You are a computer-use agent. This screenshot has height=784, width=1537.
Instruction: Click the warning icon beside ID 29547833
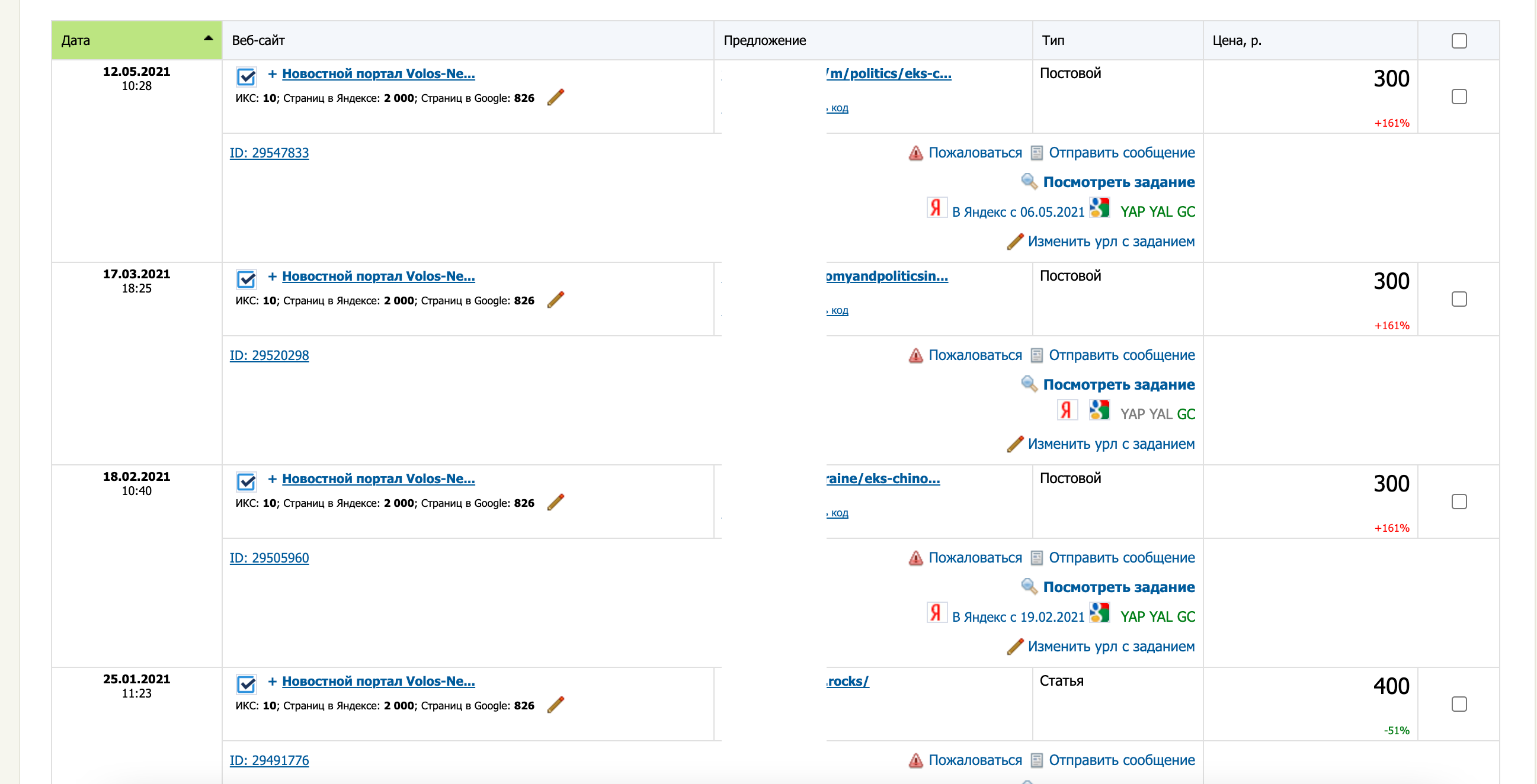pyautogui.click(x=915, y=153)
